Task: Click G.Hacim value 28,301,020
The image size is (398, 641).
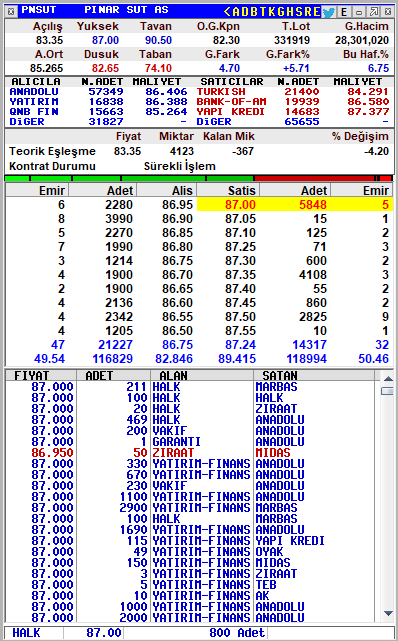Action: click(x=362, y=40)
